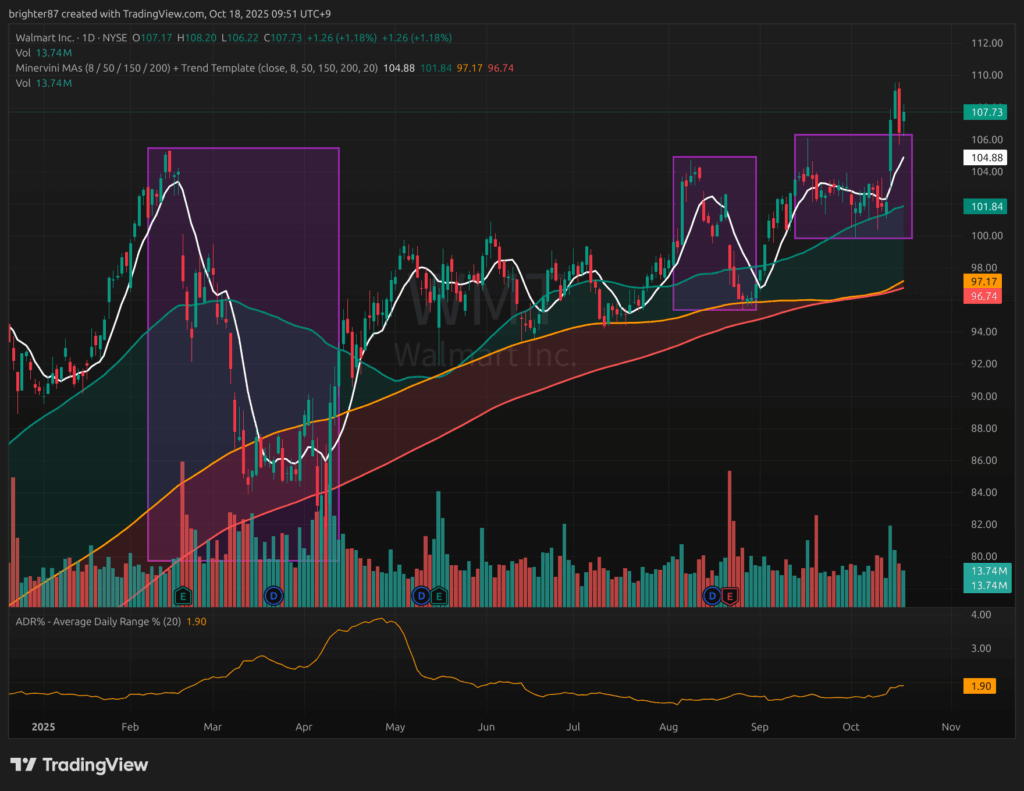Click the dividend 'D' marker in mid-March
Viewport: 1024px width, 791px height.
273,596
